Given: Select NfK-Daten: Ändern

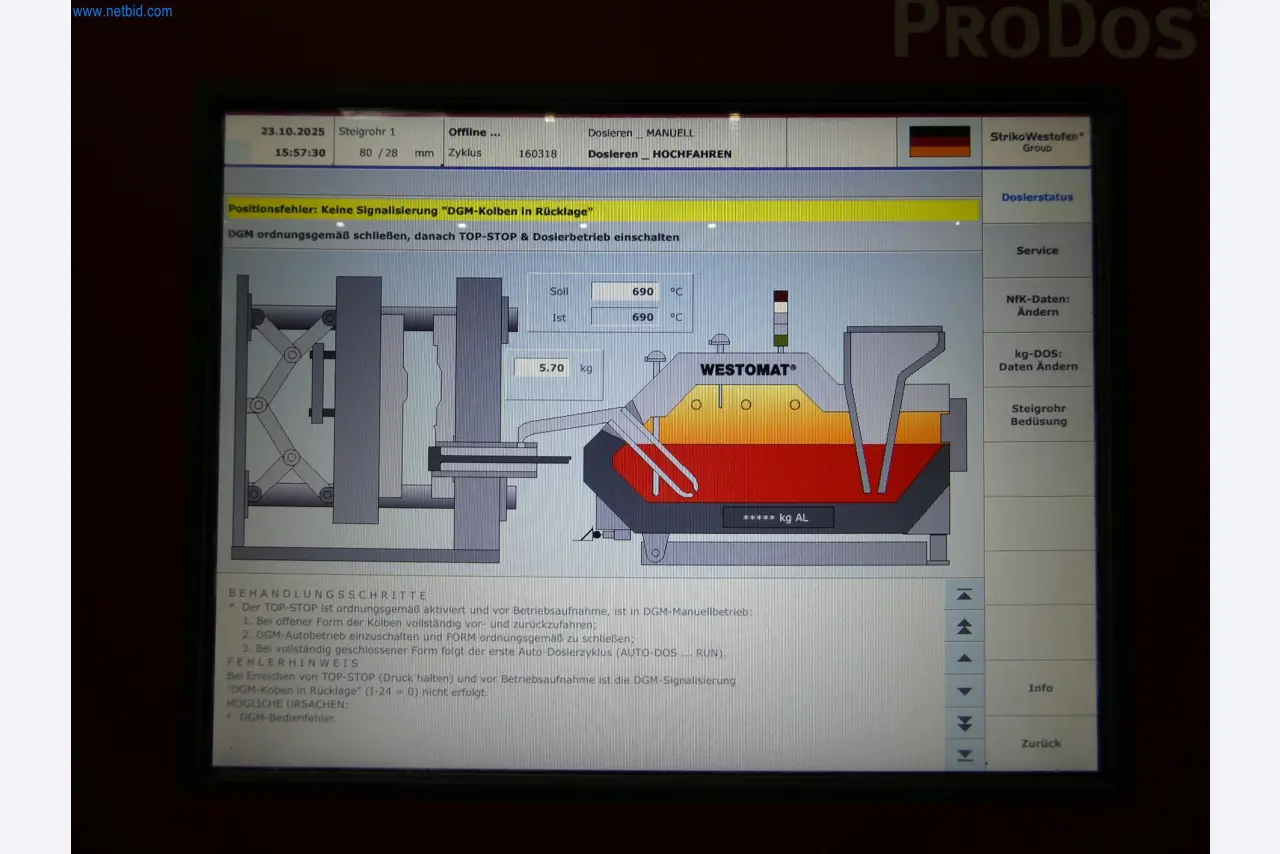Looking at the screenshot, I should (x=1037, y=305).
